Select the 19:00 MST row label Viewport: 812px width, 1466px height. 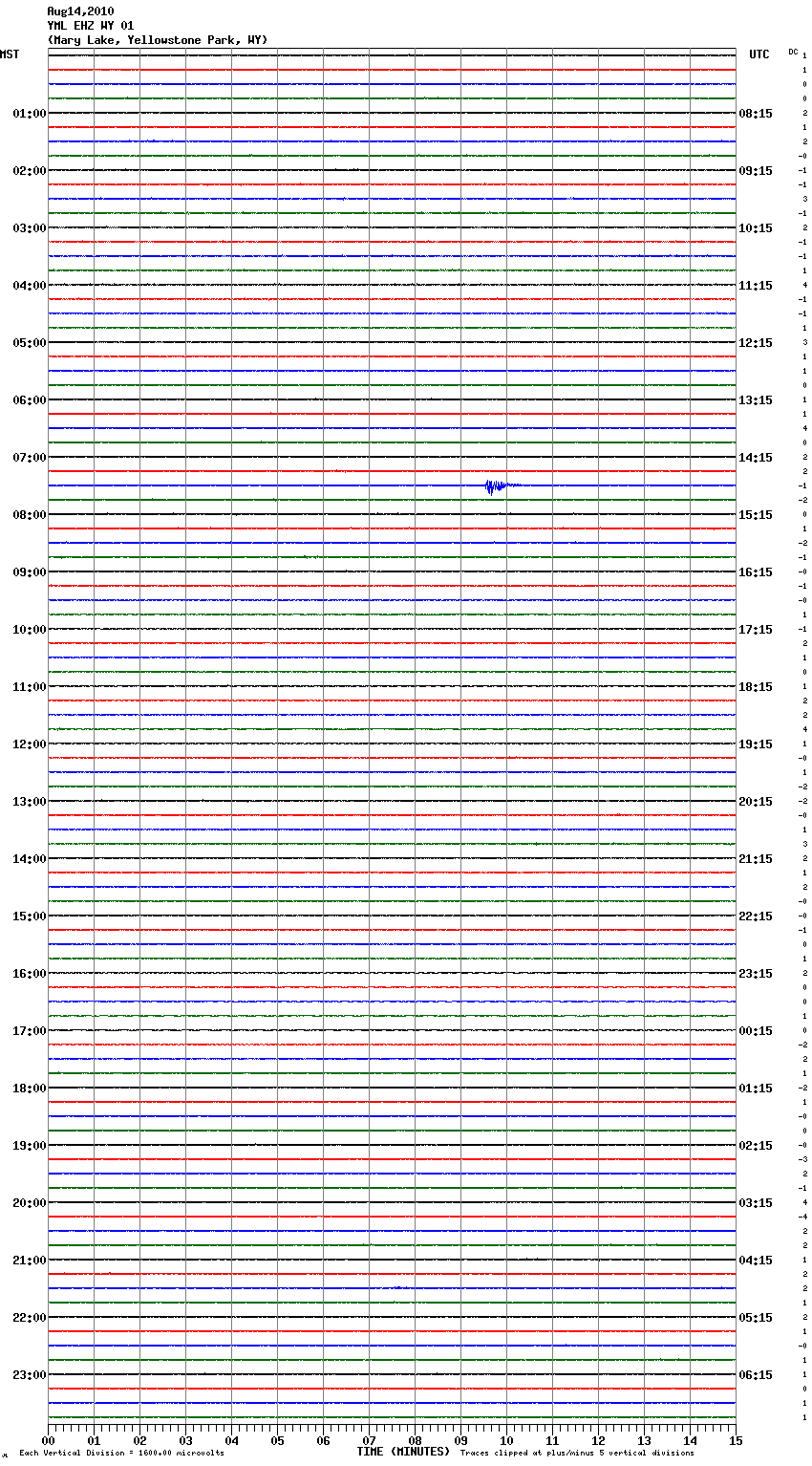pyautogui.click(x=29, y=1146)
